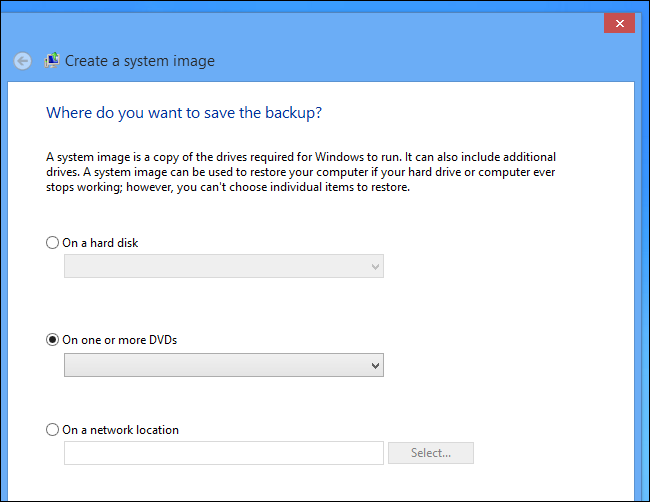Open the hard disk drive combo box
The image size is (650, 502).
223,266
